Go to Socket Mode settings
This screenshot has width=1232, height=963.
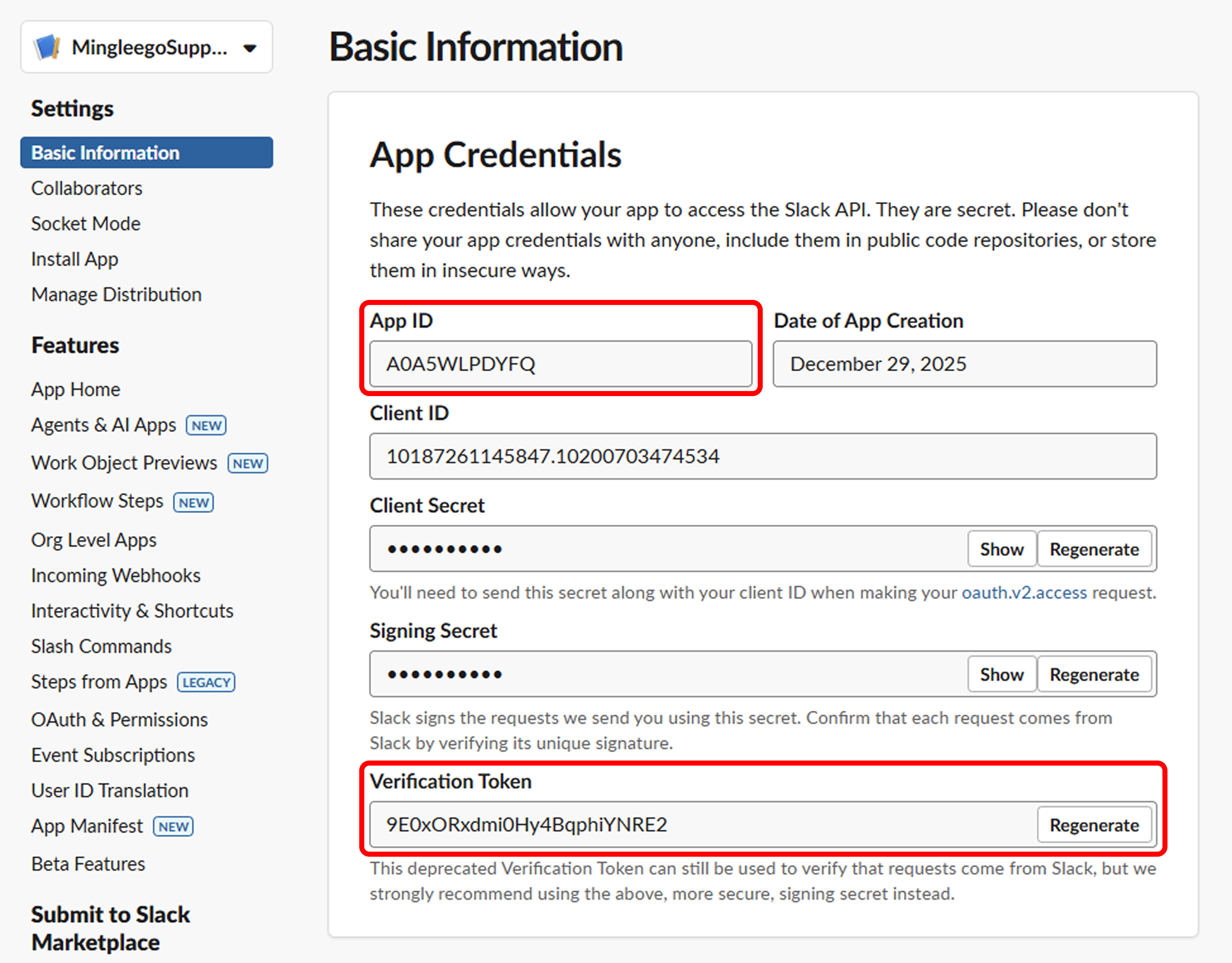point(86,224)
